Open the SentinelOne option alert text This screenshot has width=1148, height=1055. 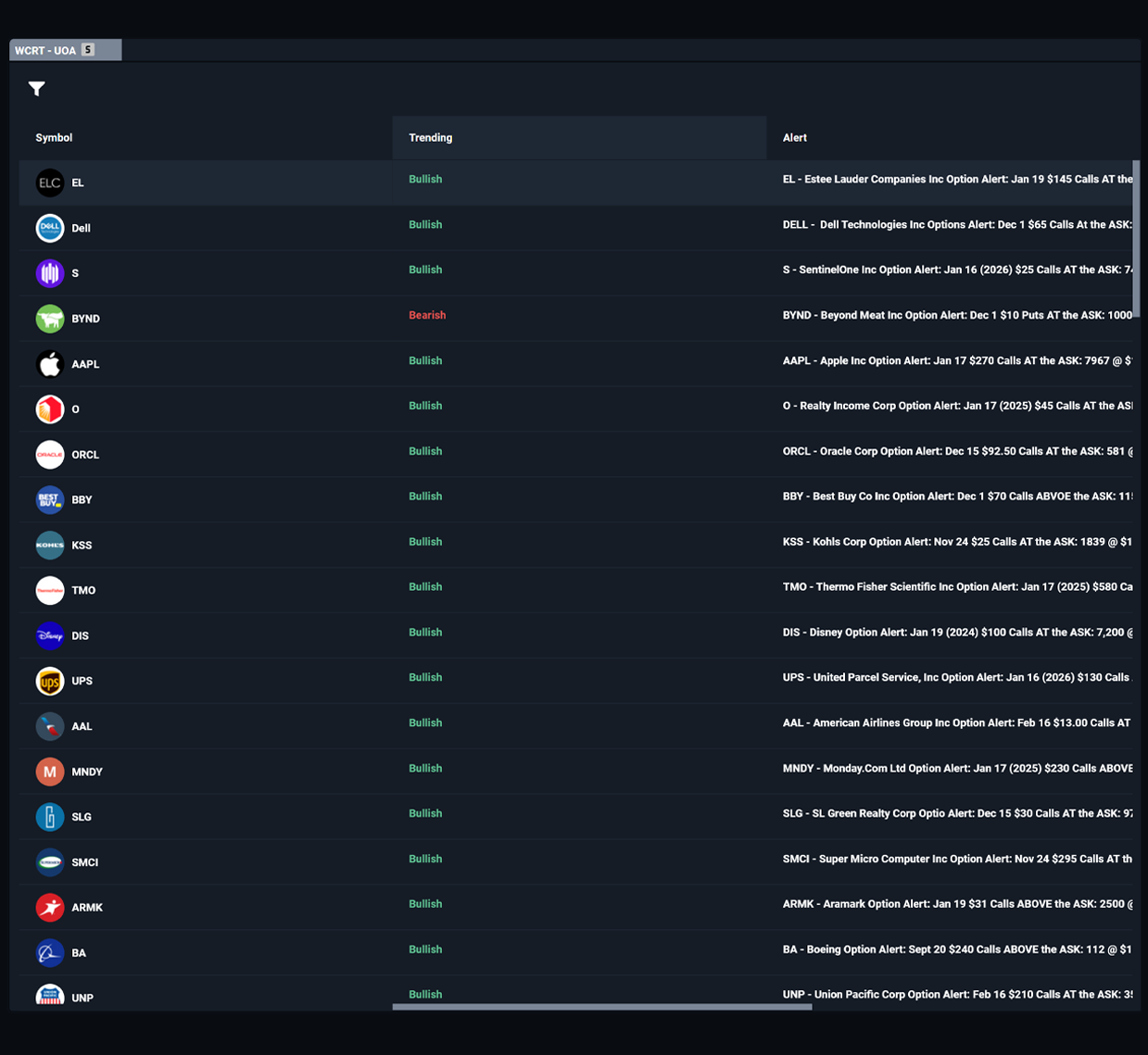click(957, 270)
